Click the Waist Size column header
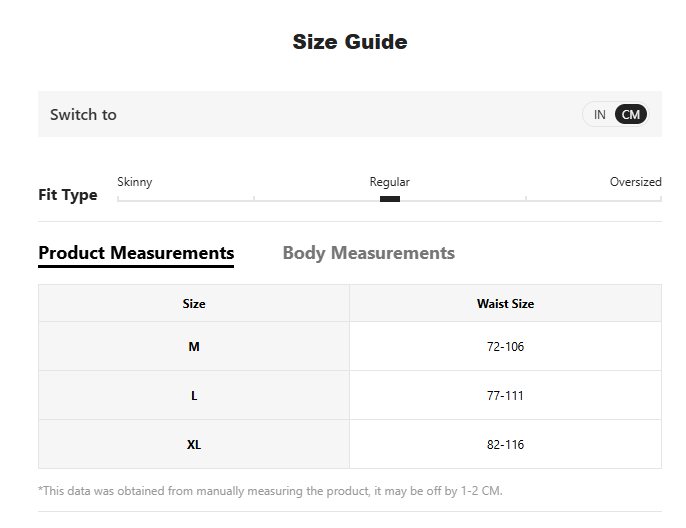The height and width of the screenshot is (528, 686). pos(505,304)
